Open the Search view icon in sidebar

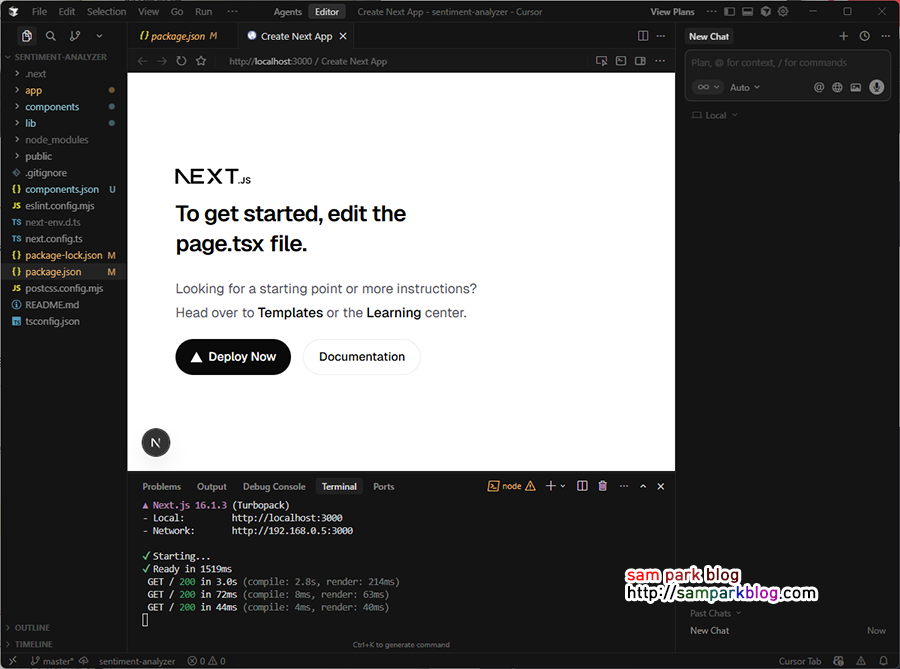pos(51,36)
